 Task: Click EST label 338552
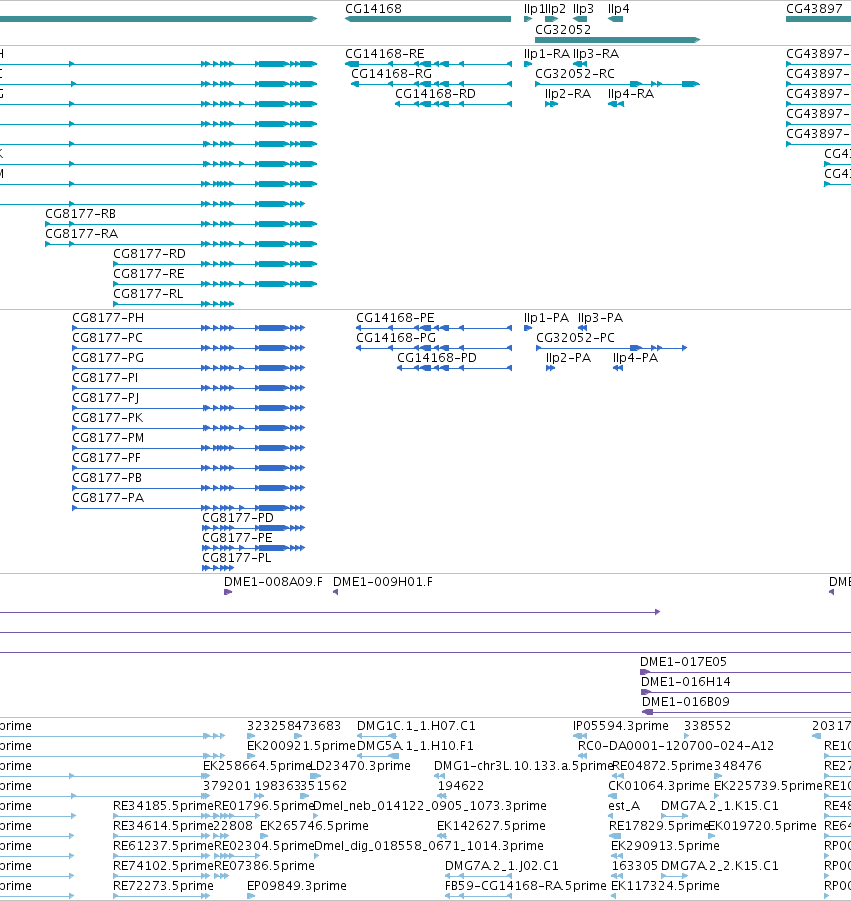pyautogui.click(x=707, y=726)
